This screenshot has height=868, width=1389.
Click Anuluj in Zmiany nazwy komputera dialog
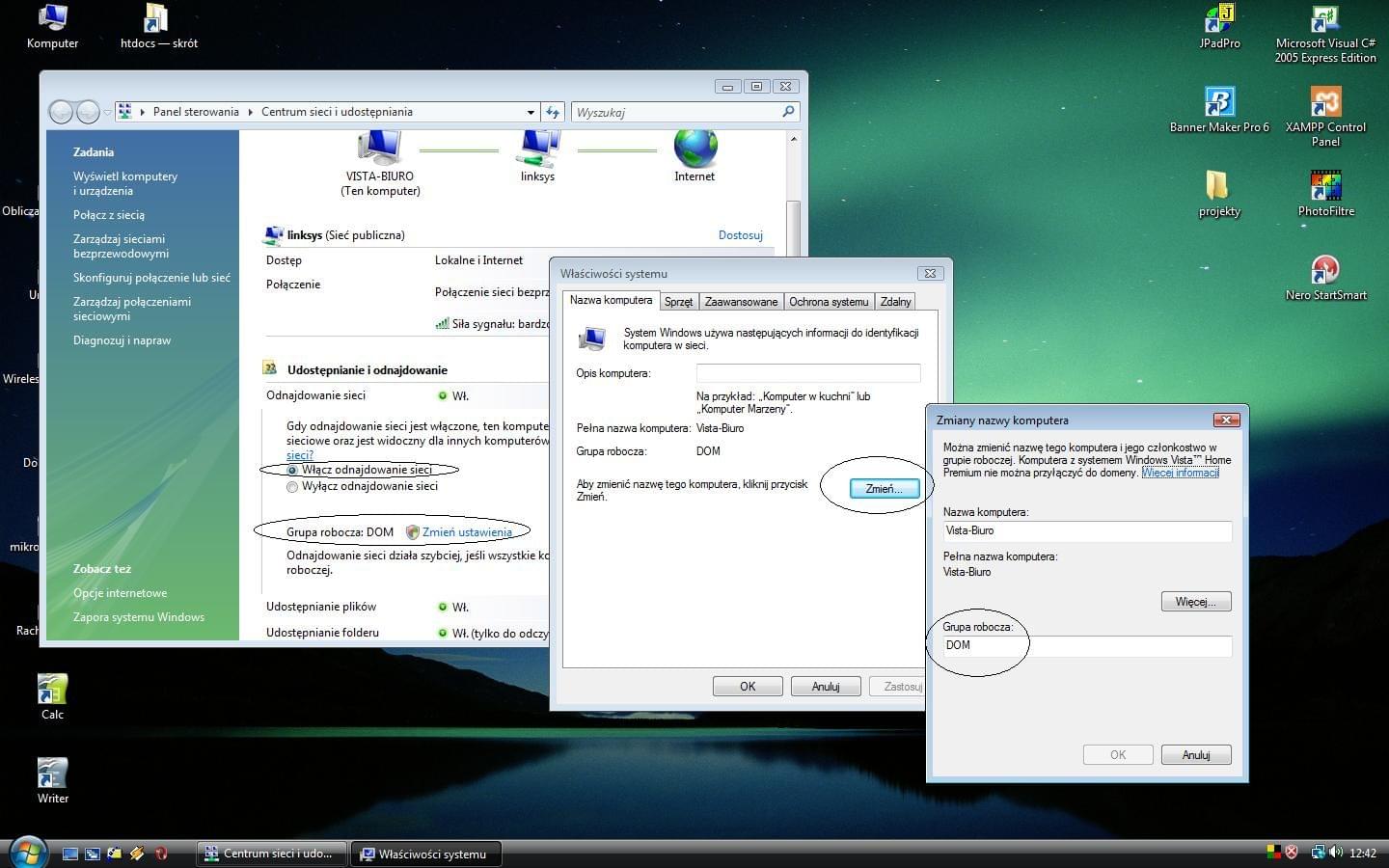pos(1196,755)
